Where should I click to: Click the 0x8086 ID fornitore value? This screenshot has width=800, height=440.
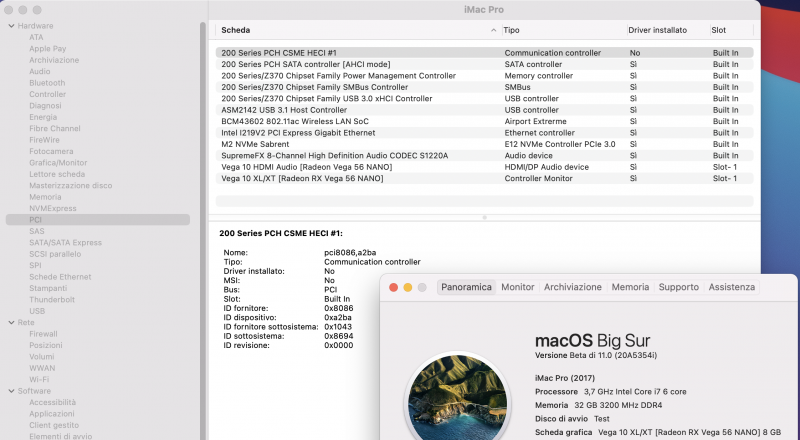coord(339,308)
